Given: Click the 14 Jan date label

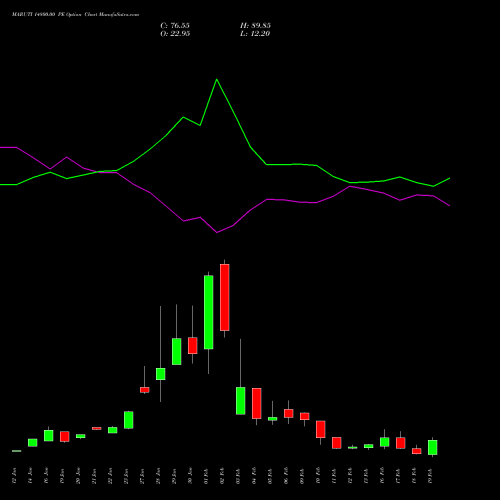Looking at the screenshot, I should (30, 476).
